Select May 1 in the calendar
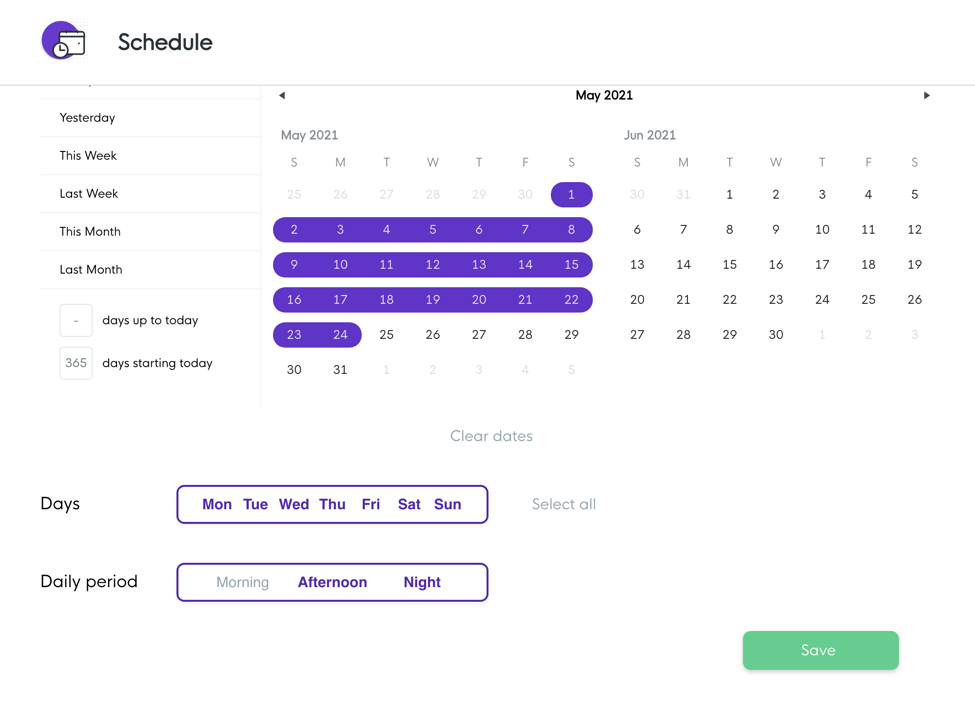 (x=571, y=195)
